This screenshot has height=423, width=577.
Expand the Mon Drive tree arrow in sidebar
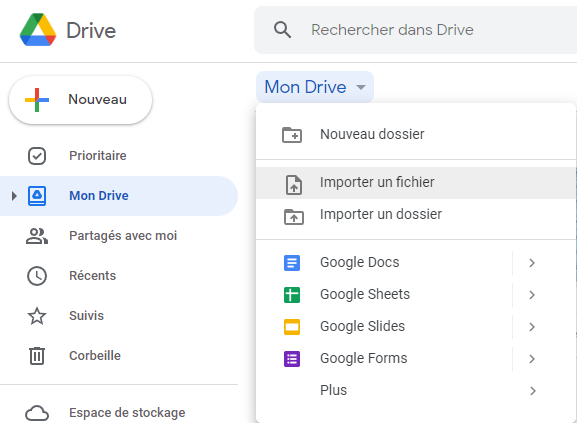pos(14,196)
